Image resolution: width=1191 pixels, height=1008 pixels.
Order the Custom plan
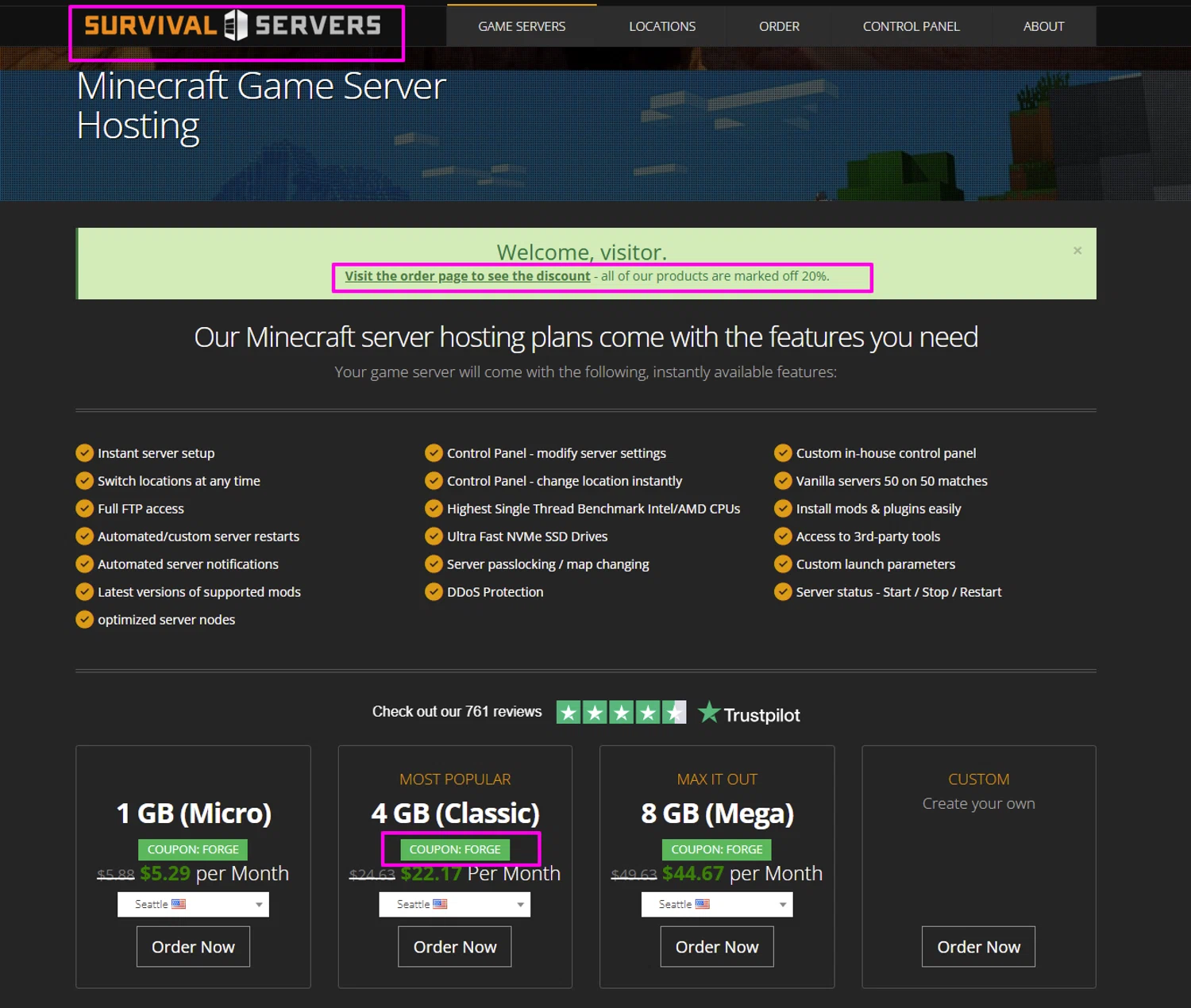click(978, 946)
